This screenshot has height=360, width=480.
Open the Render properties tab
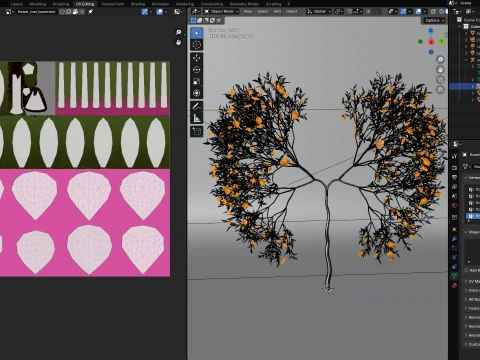tap(454, 168)
